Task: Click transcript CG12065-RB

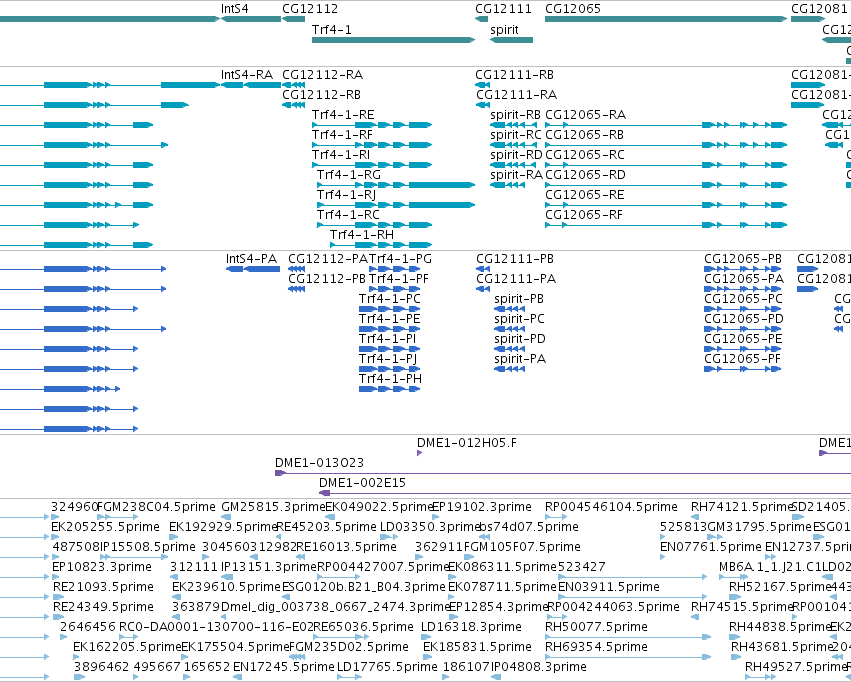Action: click(666, 145)
